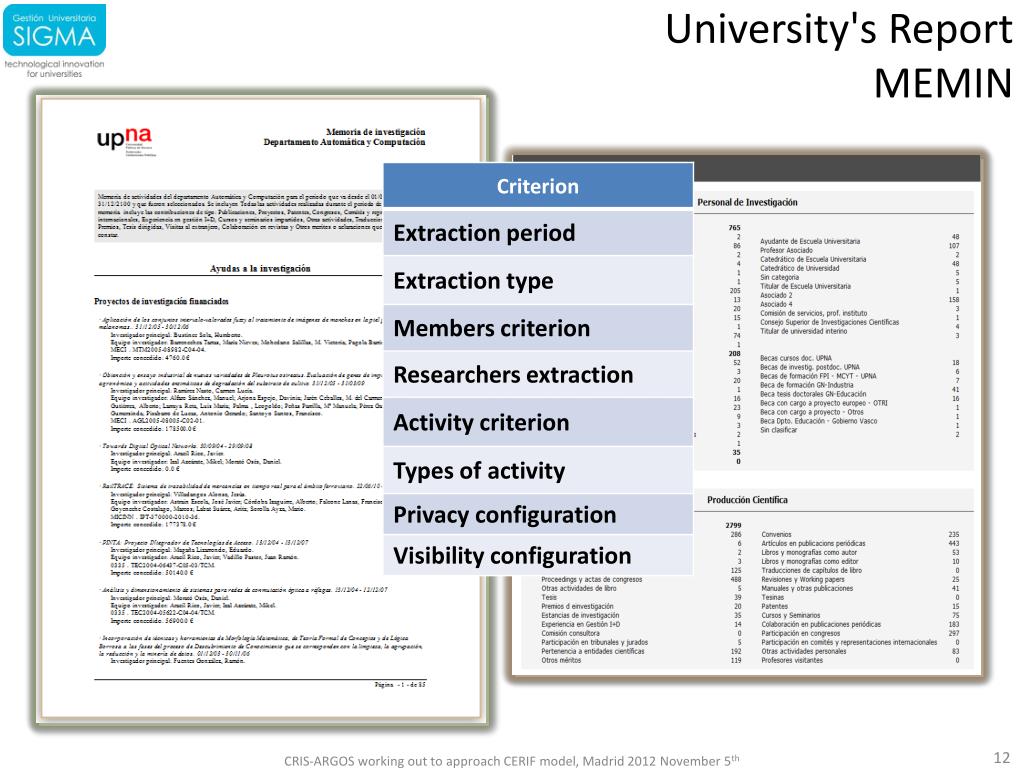This screenshot has width=1024, height=768.
Task: Click the University's Report title text
Action: (839, 30)
